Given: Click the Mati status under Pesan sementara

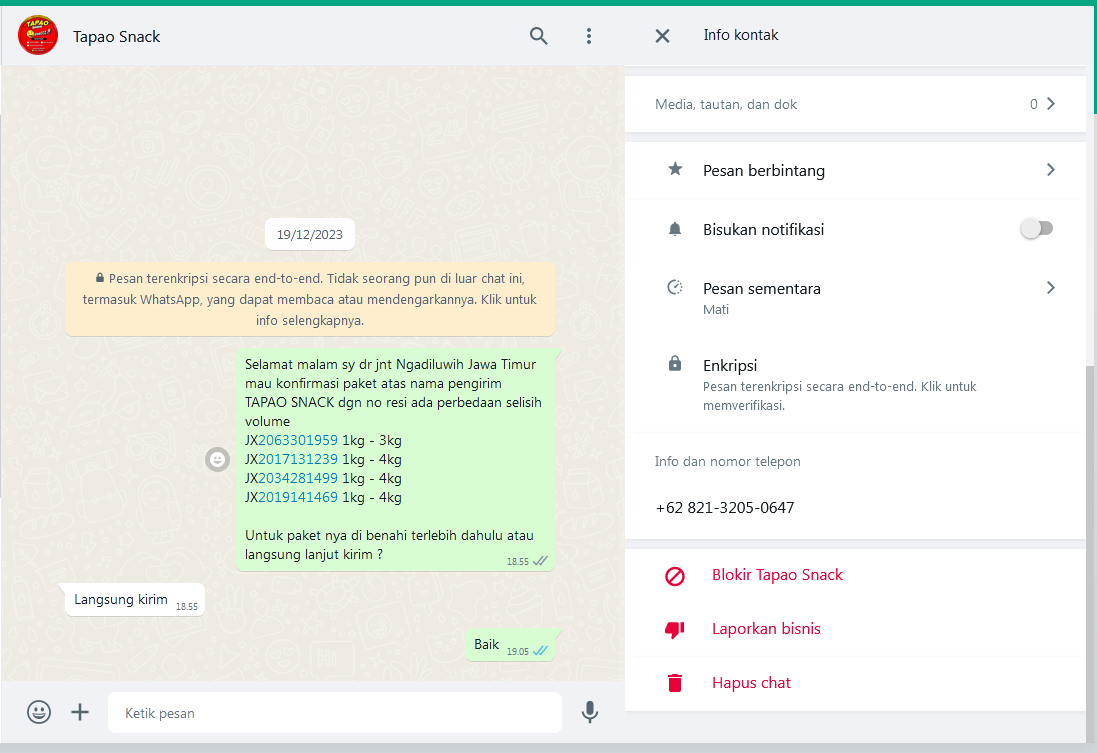Looking at the screenshot, I should [x=716, y=310].
